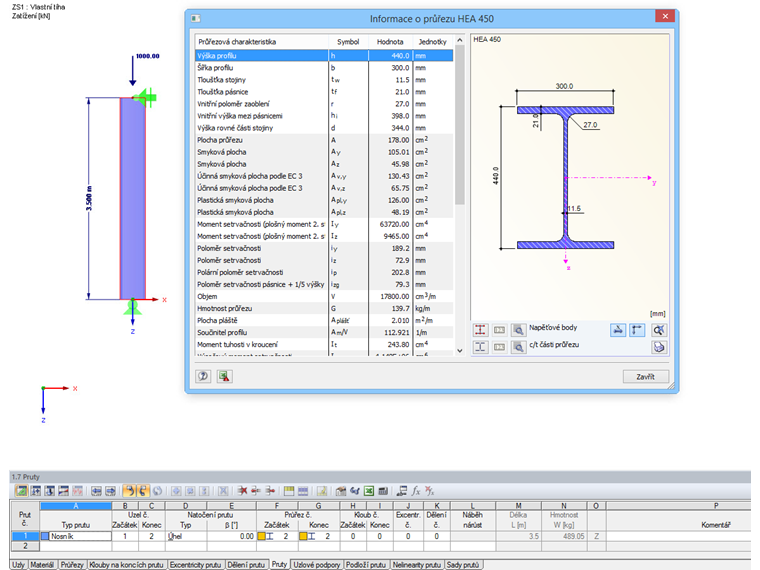Show c/t parts of cross-section
Viewport: 760px width, 570px height.
(x=480, y=347)
